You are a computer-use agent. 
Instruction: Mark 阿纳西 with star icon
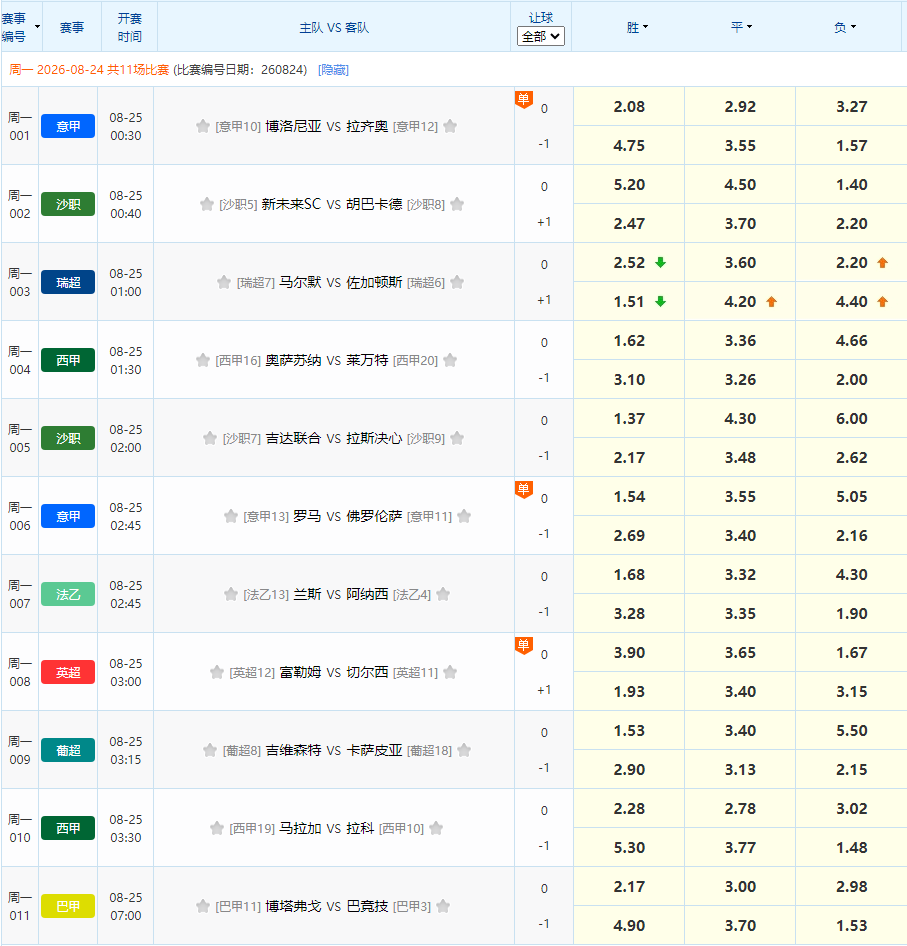pos(443,594)
